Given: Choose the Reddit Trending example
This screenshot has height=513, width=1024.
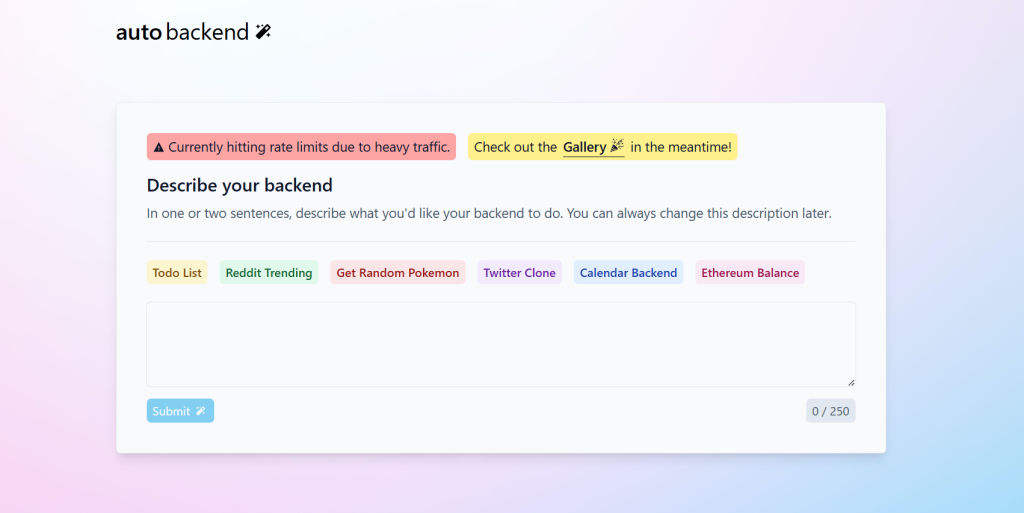Looking at the screenshot, I should pyautogui.click(x=269, y=273).
